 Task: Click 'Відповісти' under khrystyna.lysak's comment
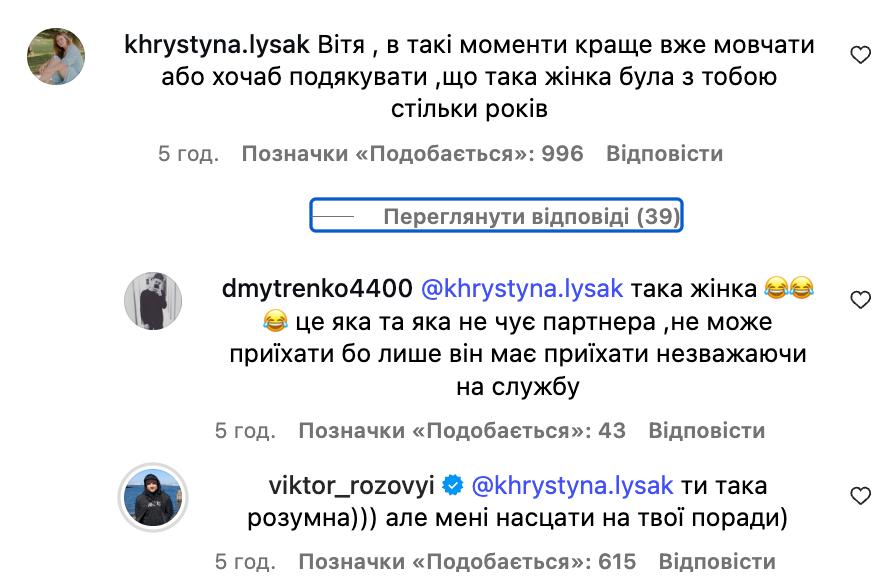tap(664, 154)
